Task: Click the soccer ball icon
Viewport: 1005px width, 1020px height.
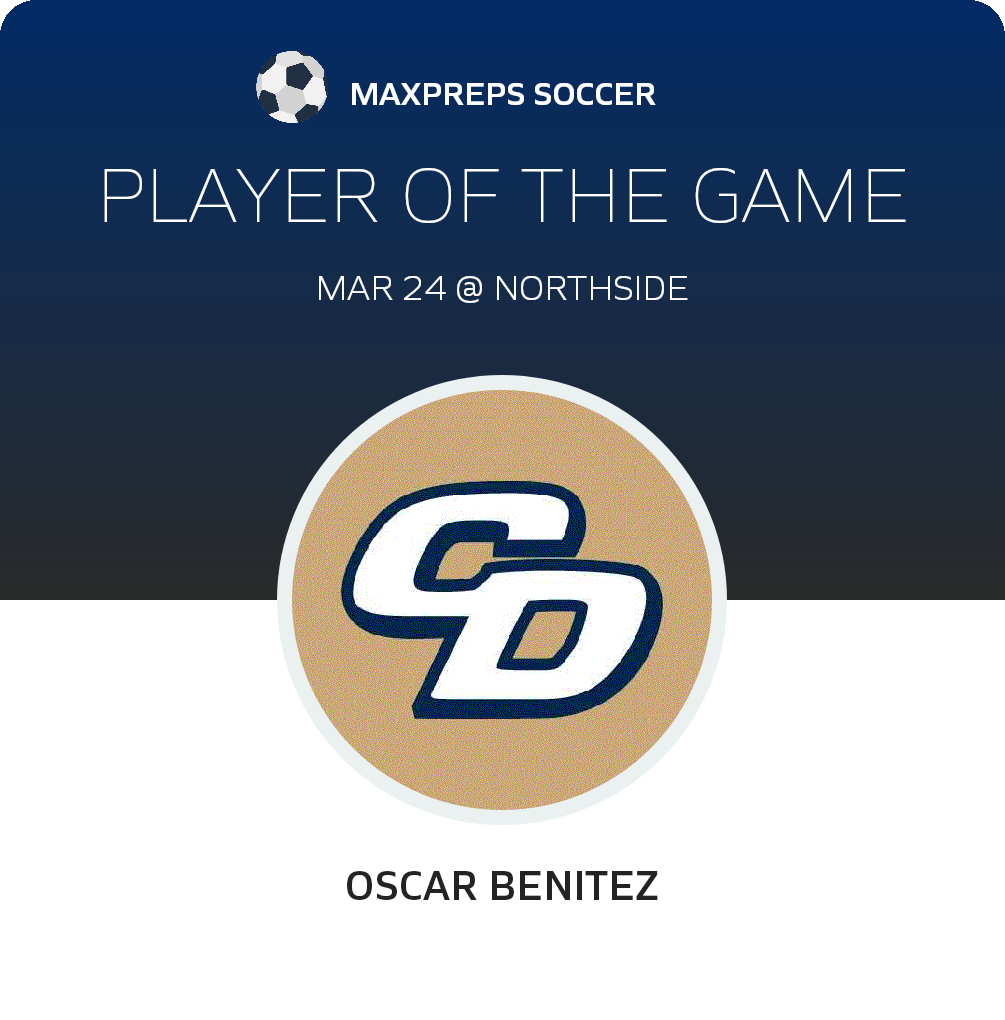Action: [291, 87]
